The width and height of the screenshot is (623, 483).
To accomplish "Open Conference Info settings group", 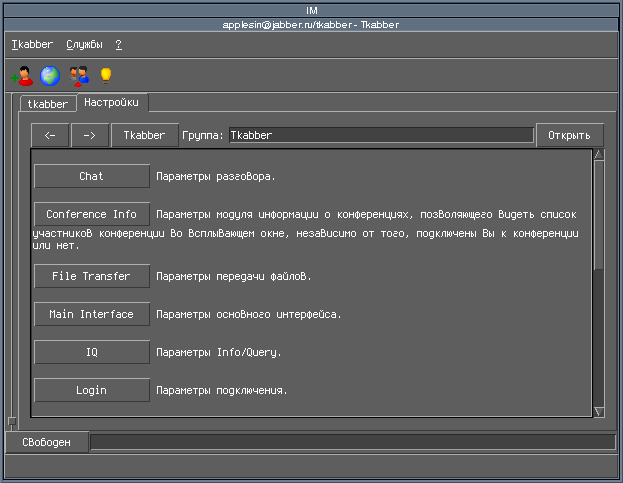I will click(x=91, y=214).
